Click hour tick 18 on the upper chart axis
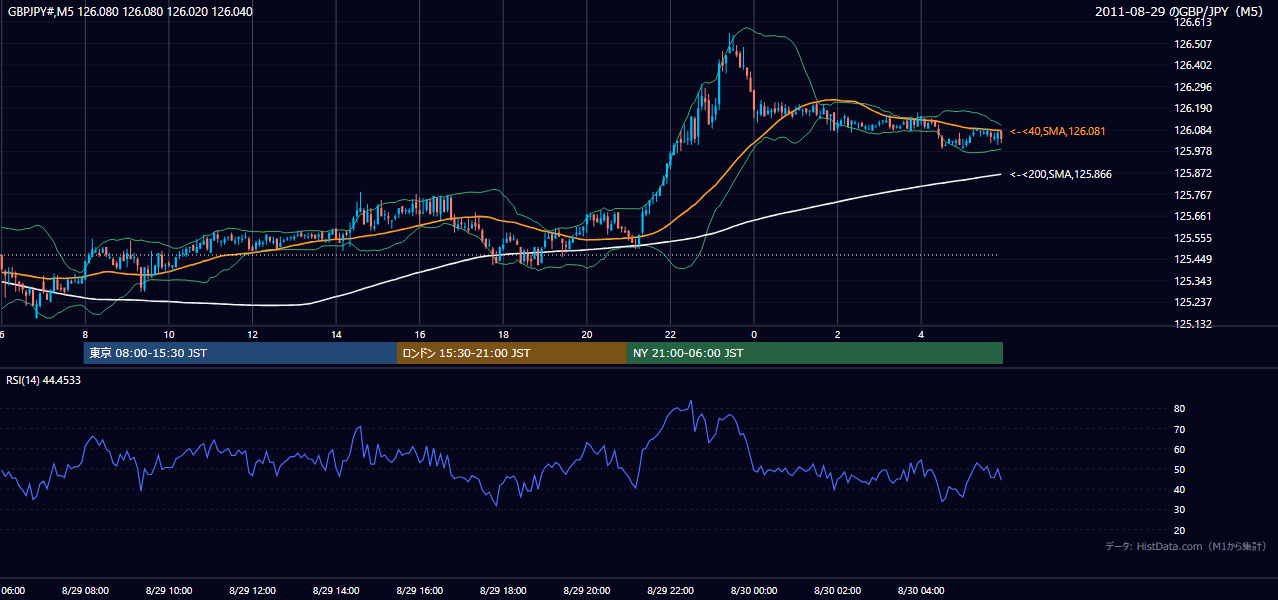This screenshot has width=1278, height=600. click(503, 335)
